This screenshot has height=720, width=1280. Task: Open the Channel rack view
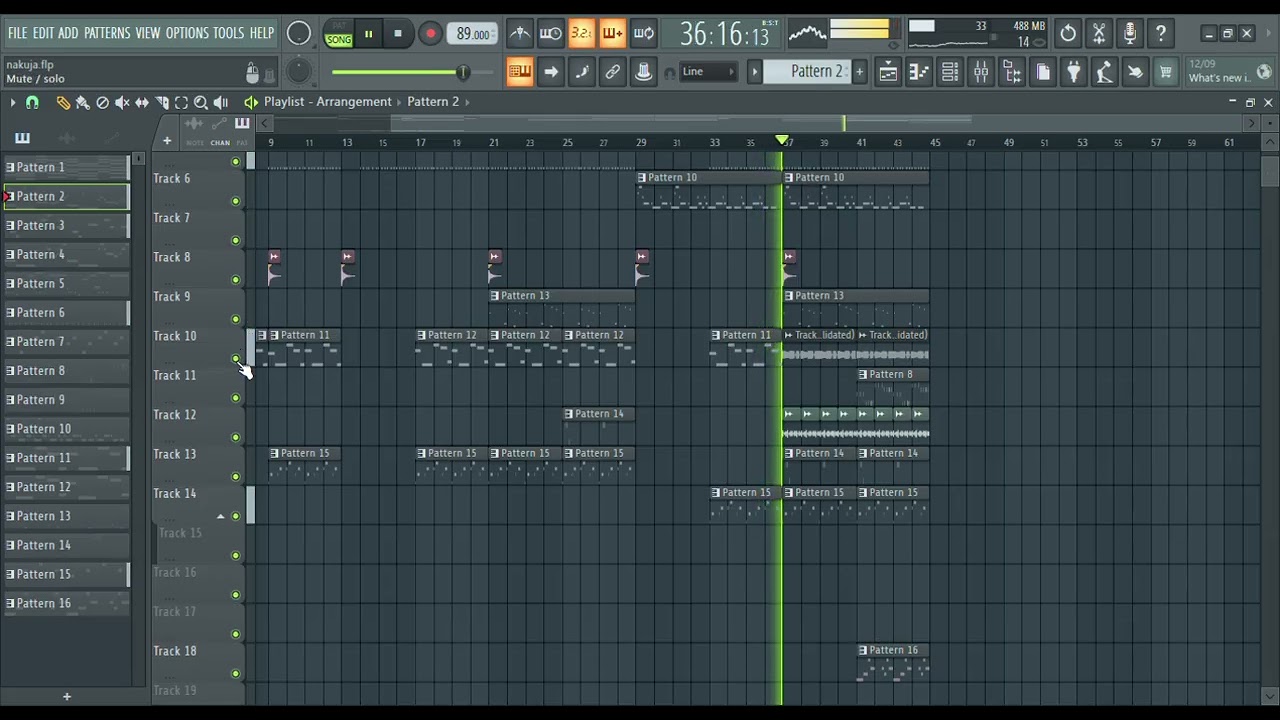pos(950,72)
